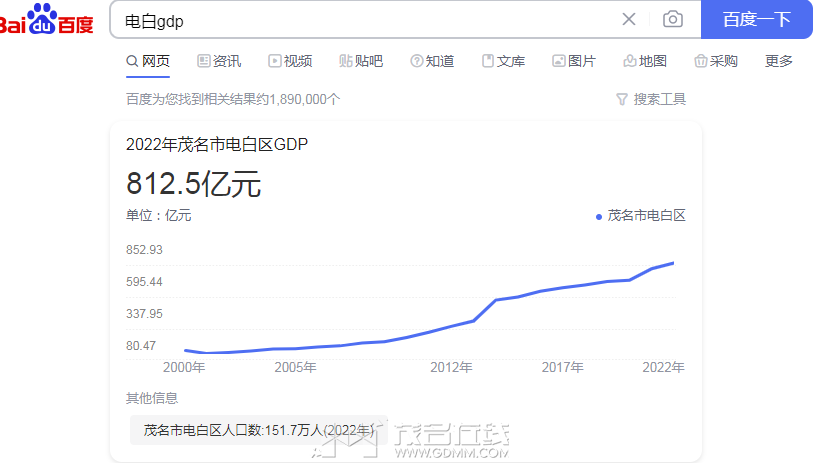Click 茂名市电白区人口数 info chip
Viewport: 818px width, 463px height.
click(259, 430)
